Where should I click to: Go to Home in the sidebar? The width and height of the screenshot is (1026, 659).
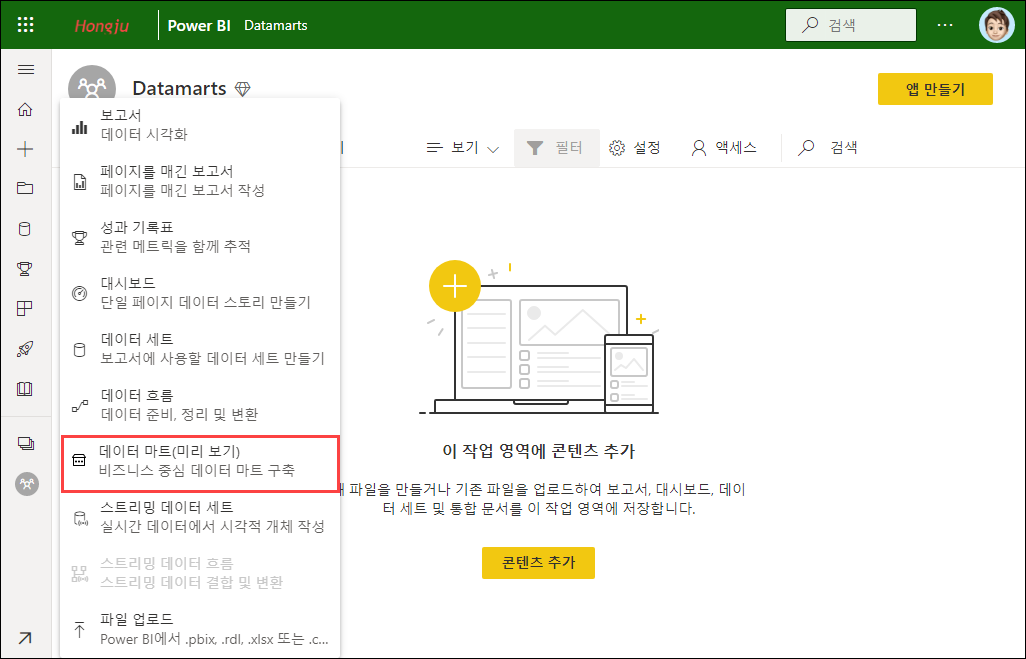(25, 109)
